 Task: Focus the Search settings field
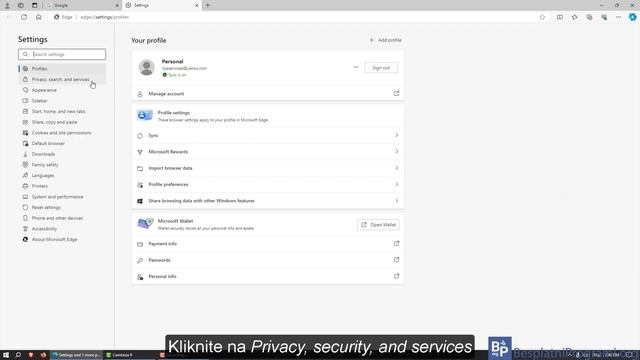tap(62, 54)
